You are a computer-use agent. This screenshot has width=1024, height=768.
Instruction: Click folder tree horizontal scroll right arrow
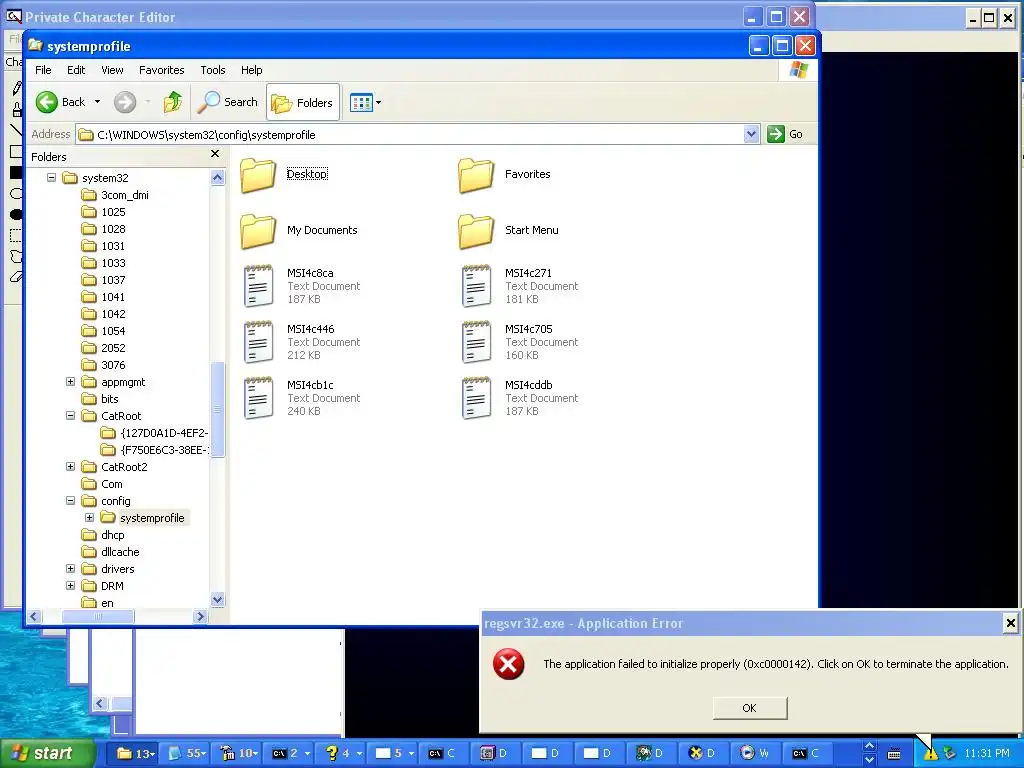(x=200, y=616)
